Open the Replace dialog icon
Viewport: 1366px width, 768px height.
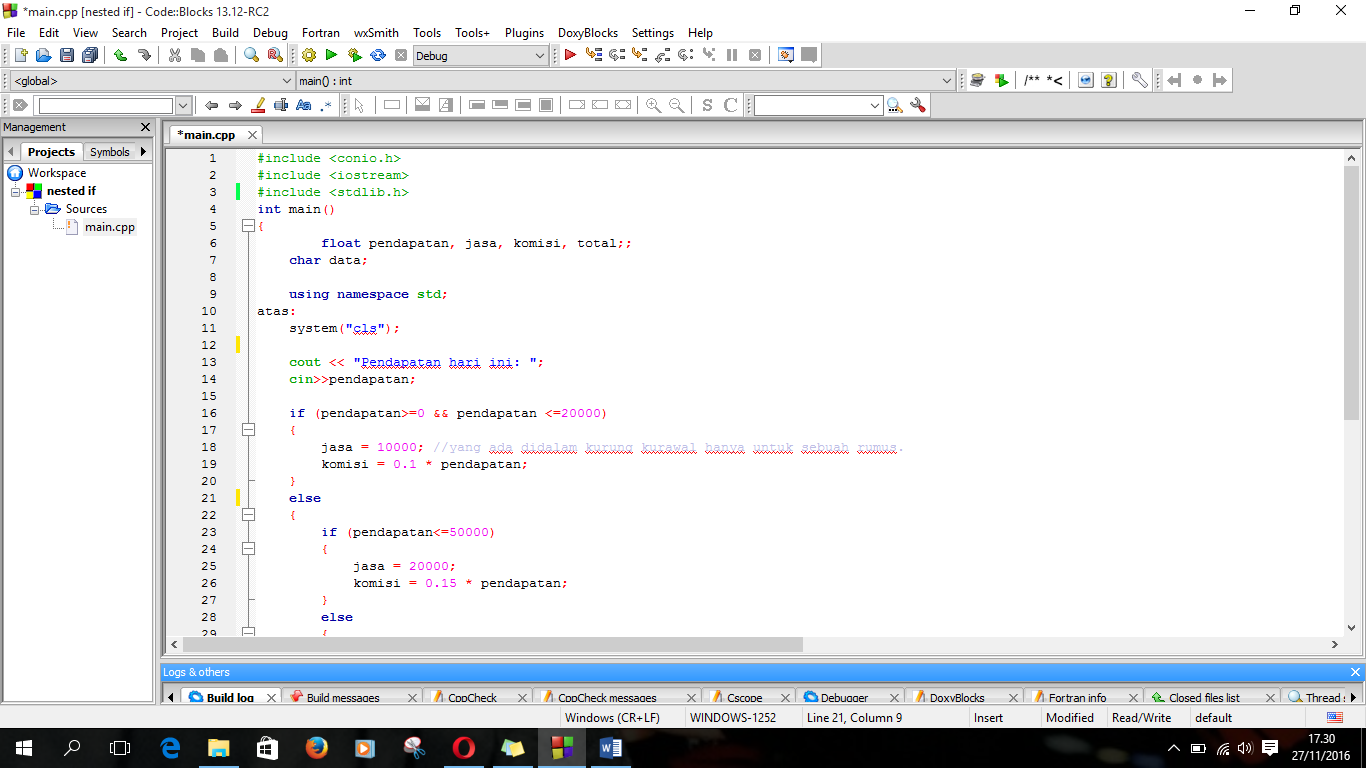tap(275, 56)
